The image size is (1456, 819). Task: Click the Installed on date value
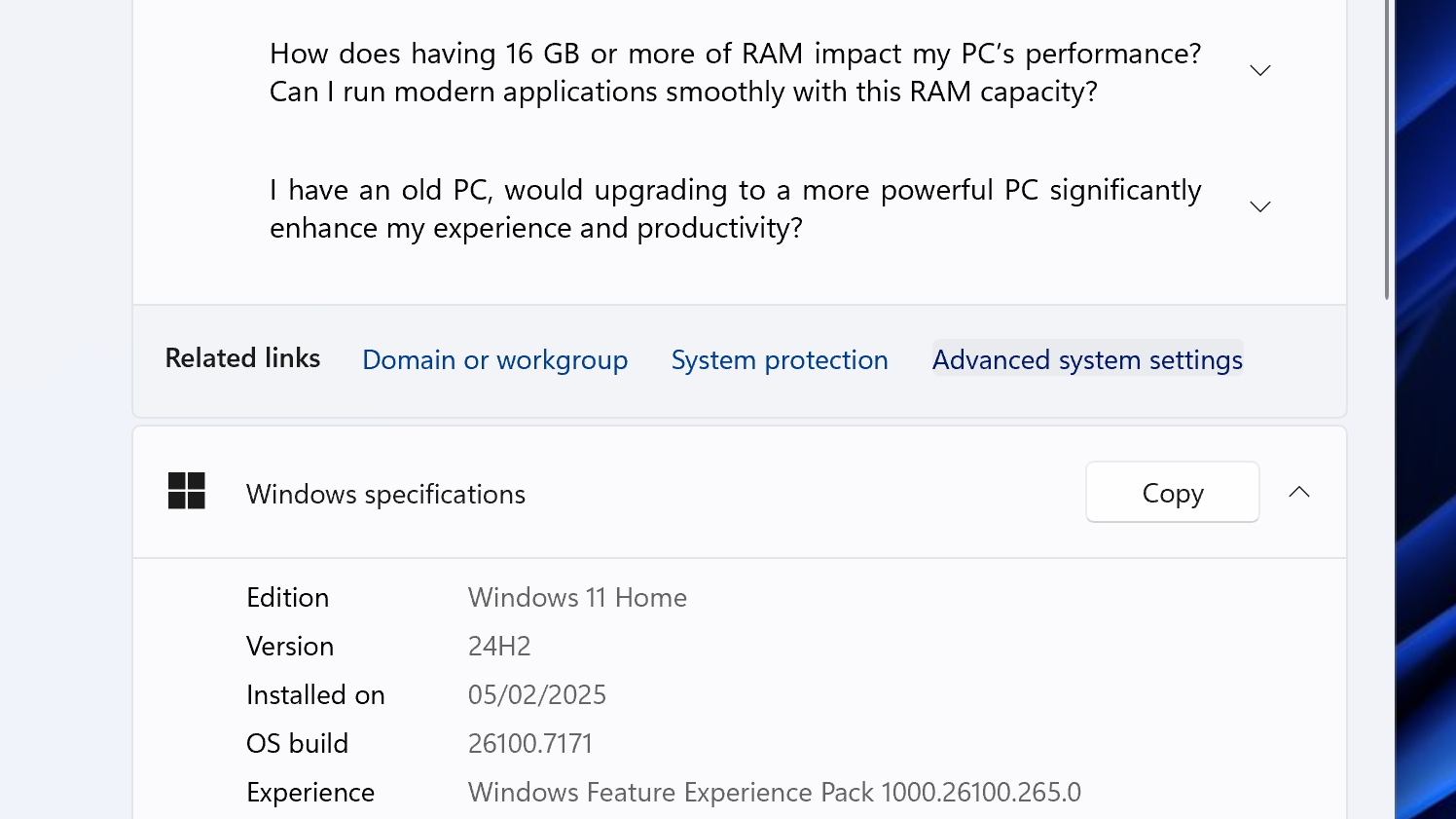tap(536, 694)
